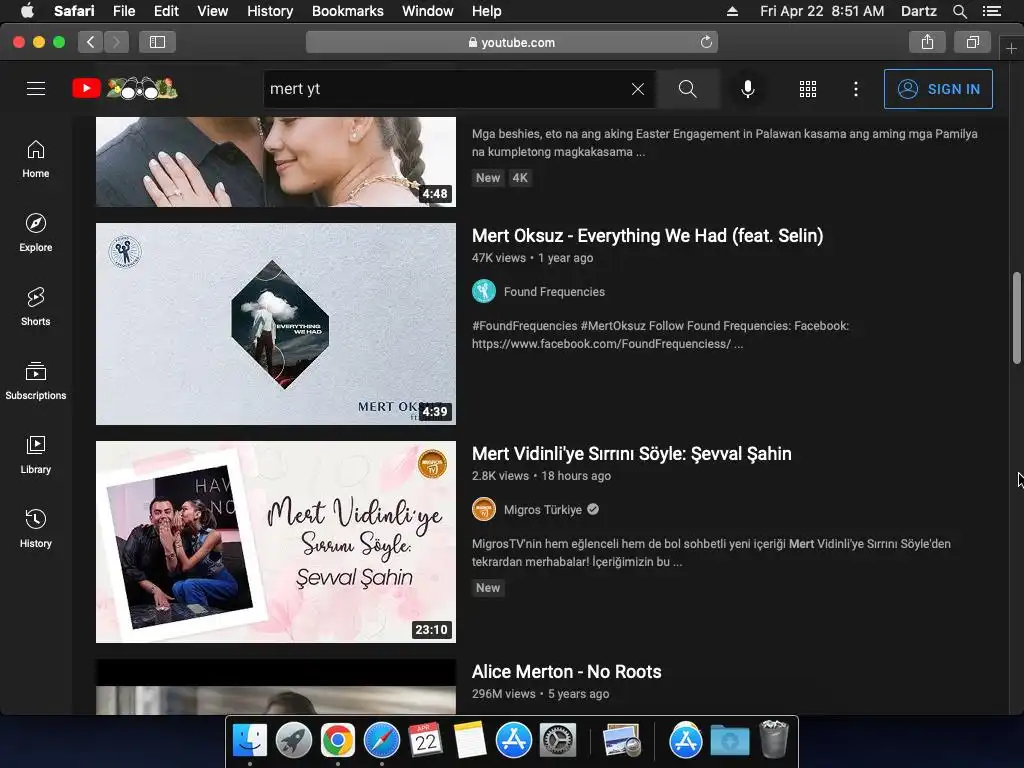This screenshot has width=1024, height=768.
Task: Play the 4:48 engagement video thumbnail
Action: 276,162
